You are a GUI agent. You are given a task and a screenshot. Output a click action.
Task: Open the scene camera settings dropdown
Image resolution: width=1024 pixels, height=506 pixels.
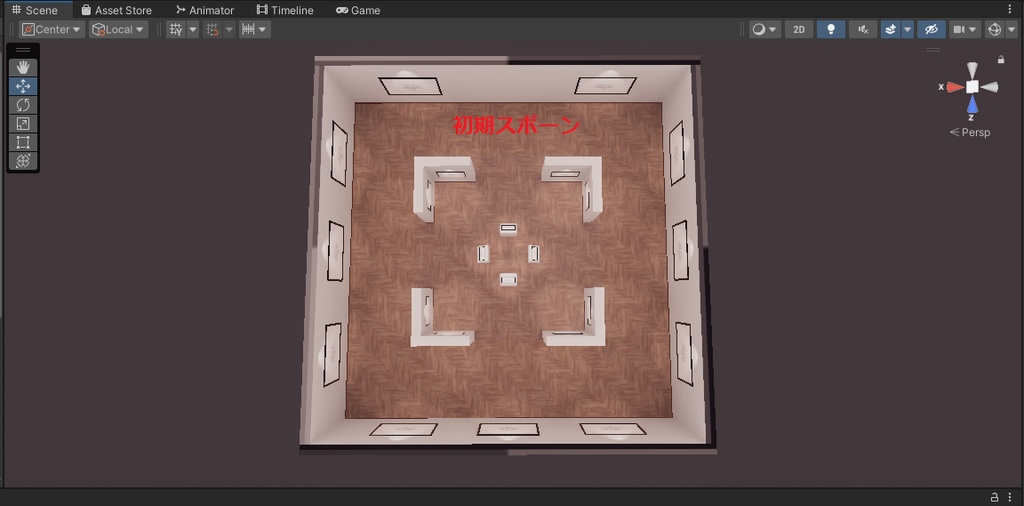point(965,29)
